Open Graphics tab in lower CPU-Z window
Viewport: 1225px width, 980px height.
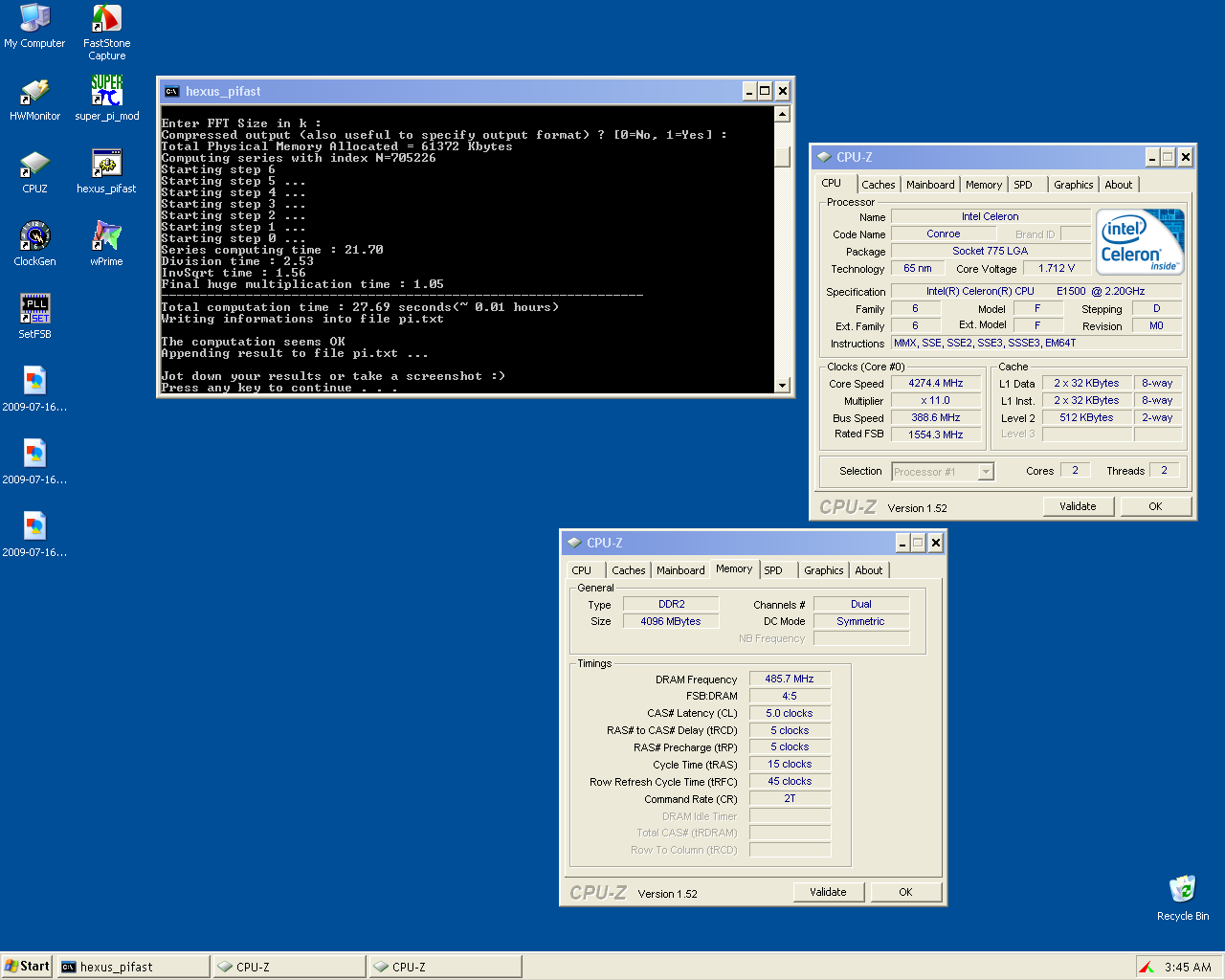(823, 570)
